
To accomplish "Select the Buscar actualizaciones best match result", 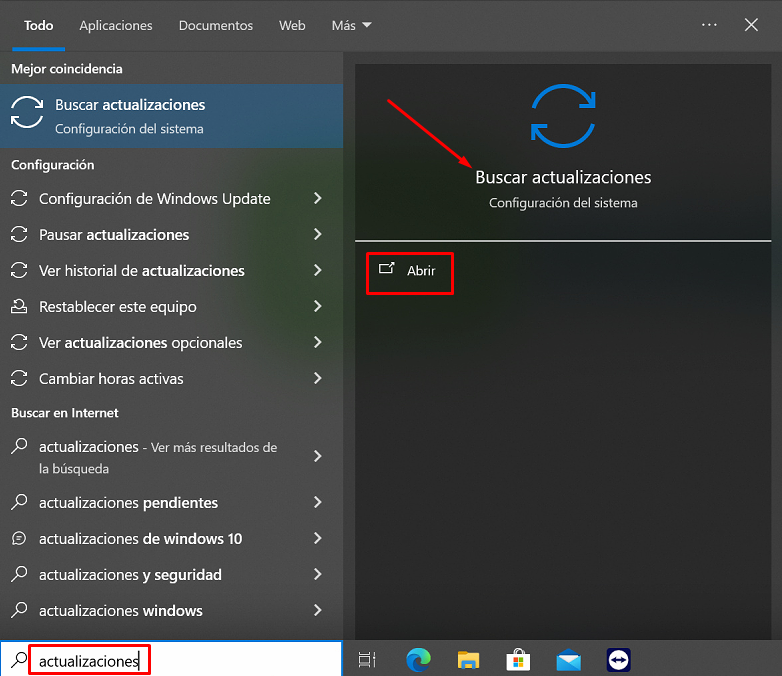I will pyautogui.click(x=172, y=116).
